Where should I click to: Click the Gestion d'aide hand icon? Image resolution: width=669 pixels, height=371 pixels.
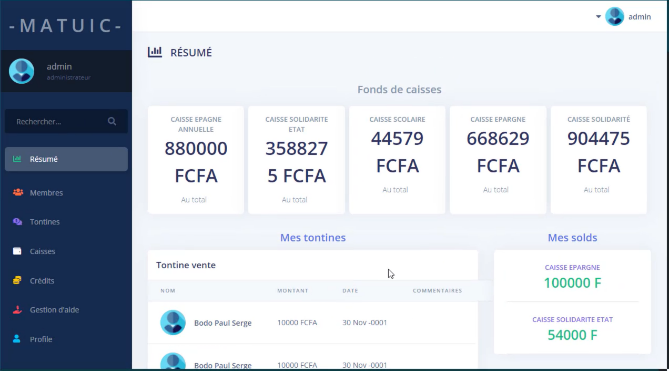(17, 310)
